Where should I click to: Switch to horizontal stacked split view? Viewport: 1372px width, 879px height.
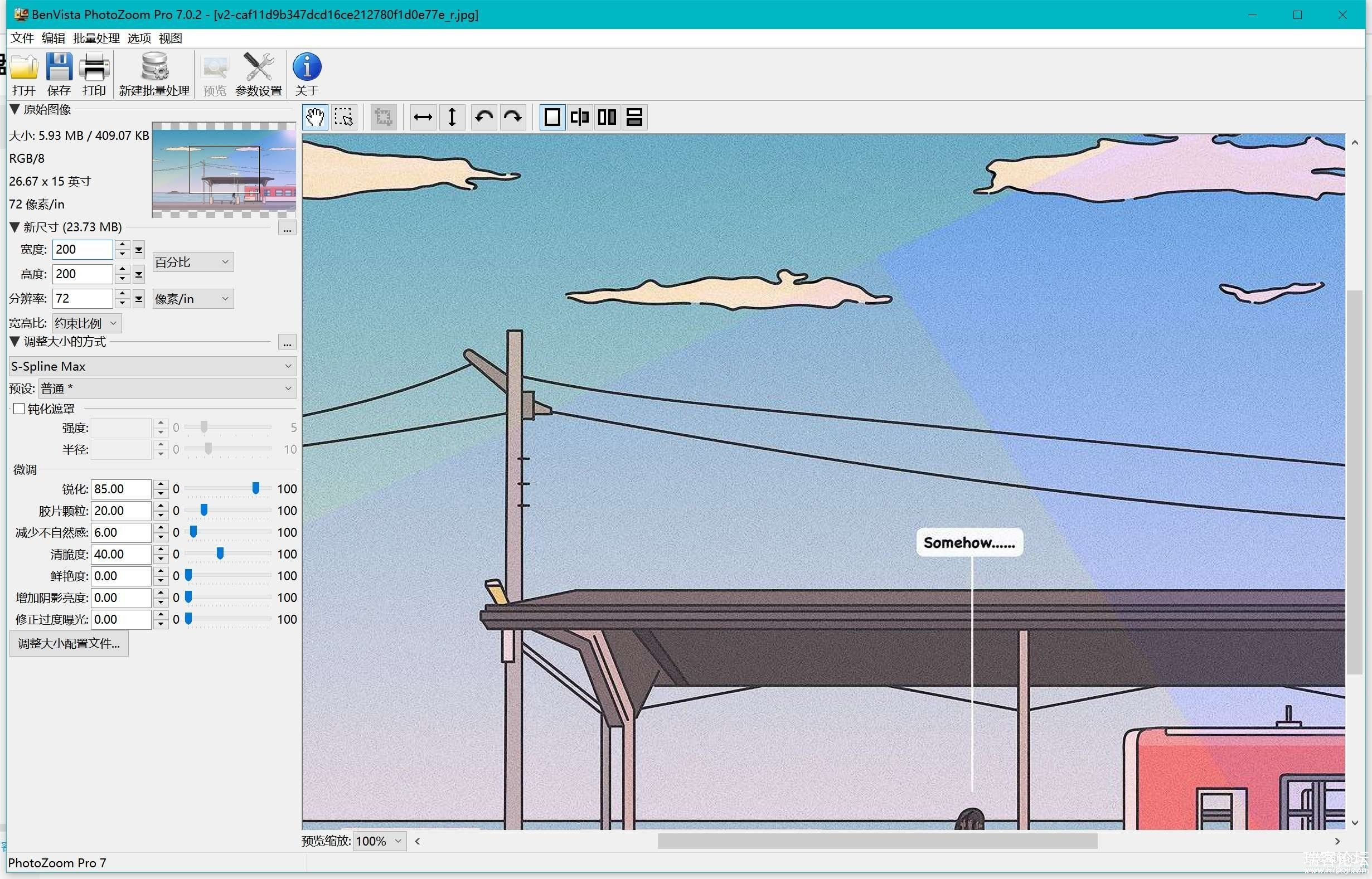coord(634,117)
